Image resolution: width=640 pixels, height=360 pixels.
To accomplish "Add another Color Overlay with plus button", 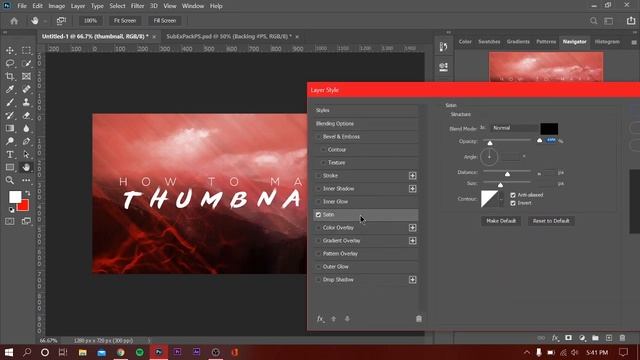I will (413, 228).
